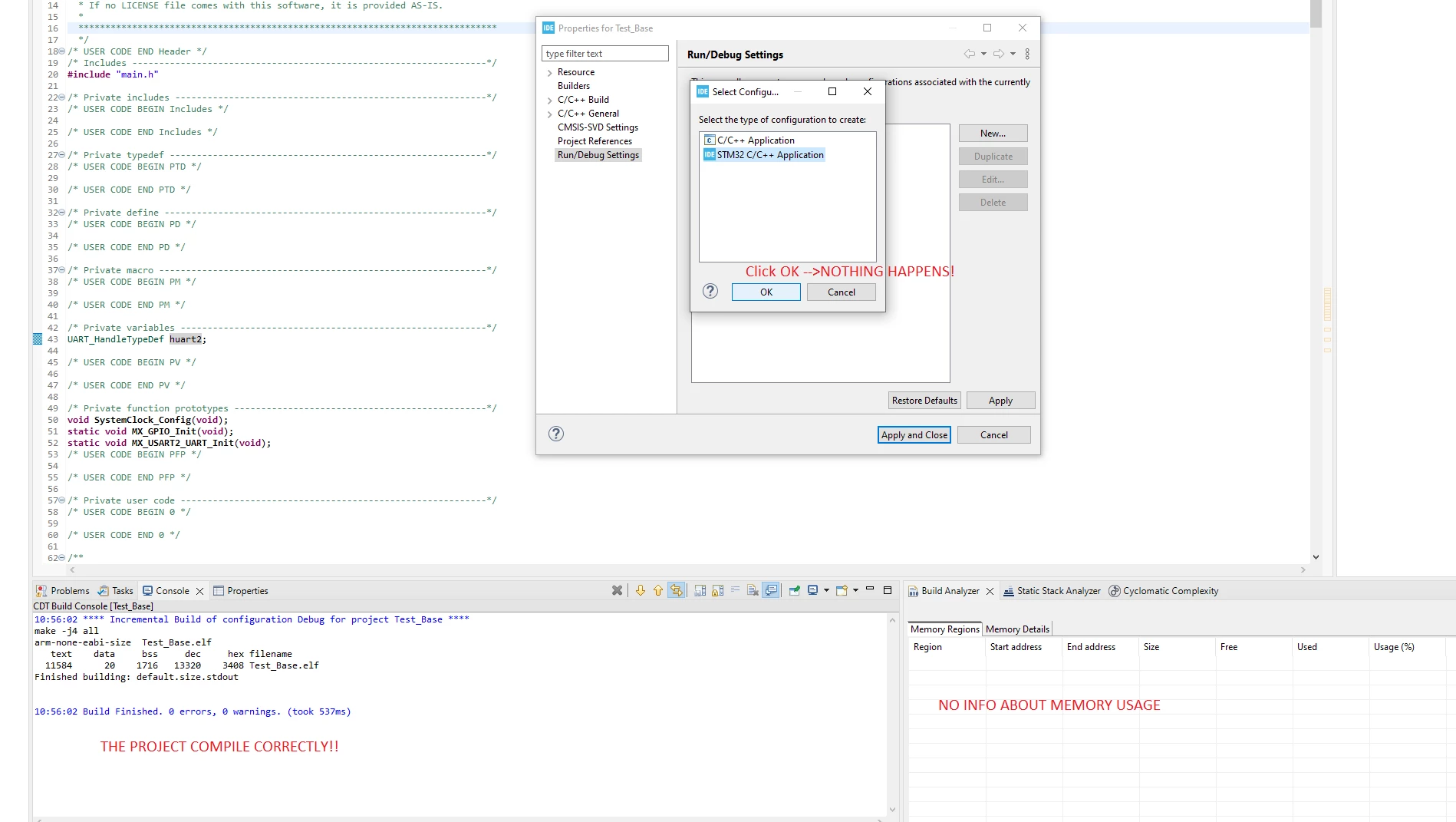Open the view menu (three dots) in Properties
1456x822 pixels.
coord(1027,54)
